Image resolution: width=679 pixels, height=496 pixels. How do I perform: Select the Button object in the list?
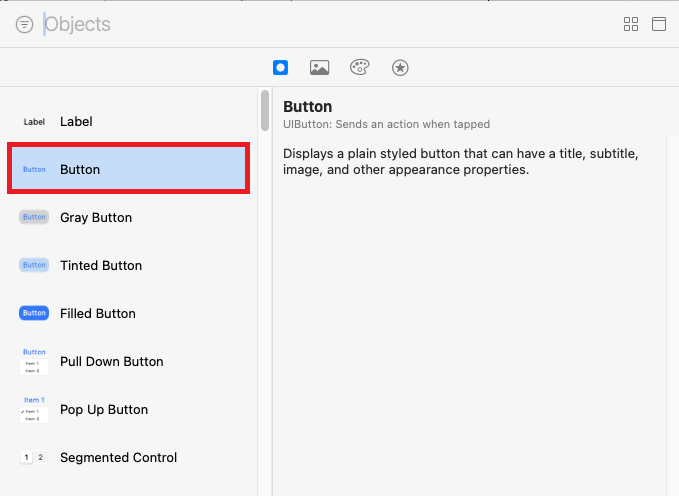pyautogui.click(x=128, y=169)
